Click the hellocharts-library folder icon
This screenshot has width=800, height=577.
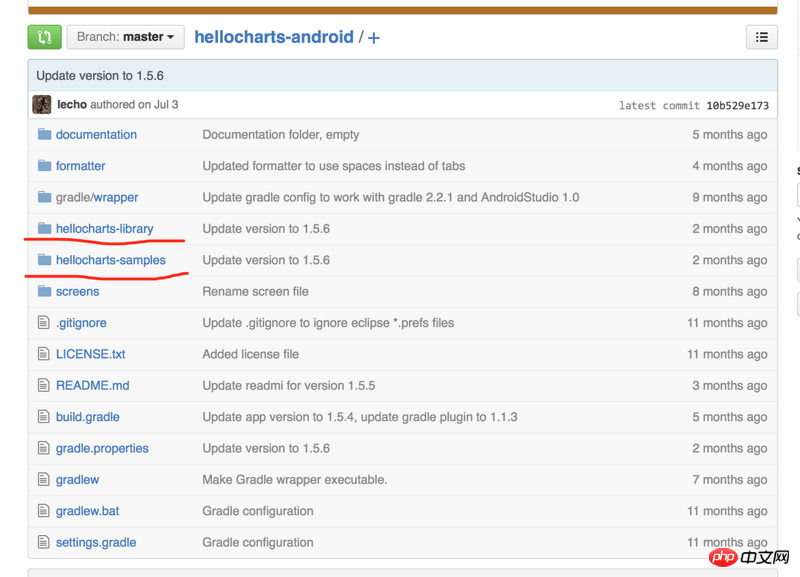pos(44,229)
